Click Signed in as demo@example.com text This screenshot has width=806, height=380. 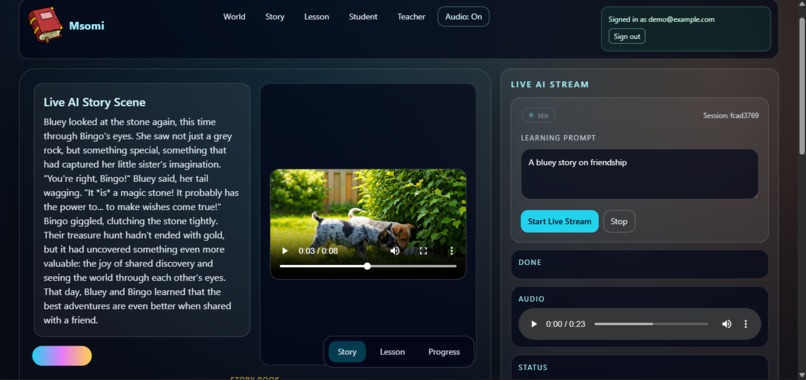coord(662,19)
